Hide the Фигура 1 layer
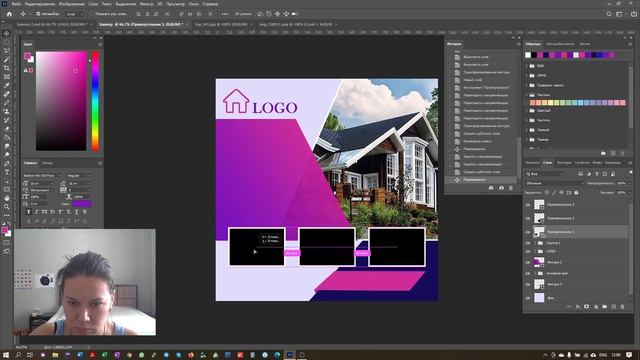Image resolution: width=640 pixels, height=360 pixels. click(528, 284)
